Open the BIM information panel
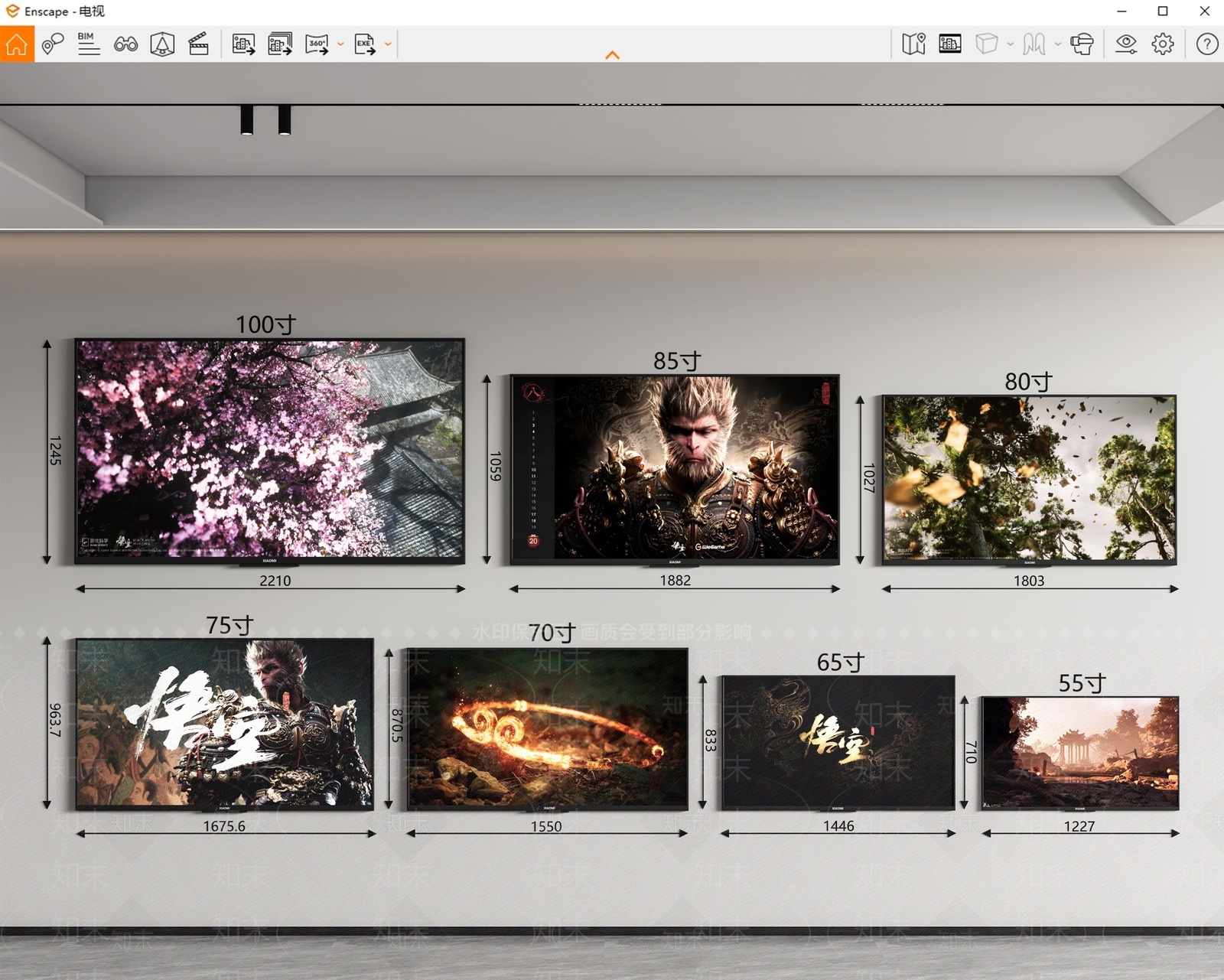 coord(89,44)
